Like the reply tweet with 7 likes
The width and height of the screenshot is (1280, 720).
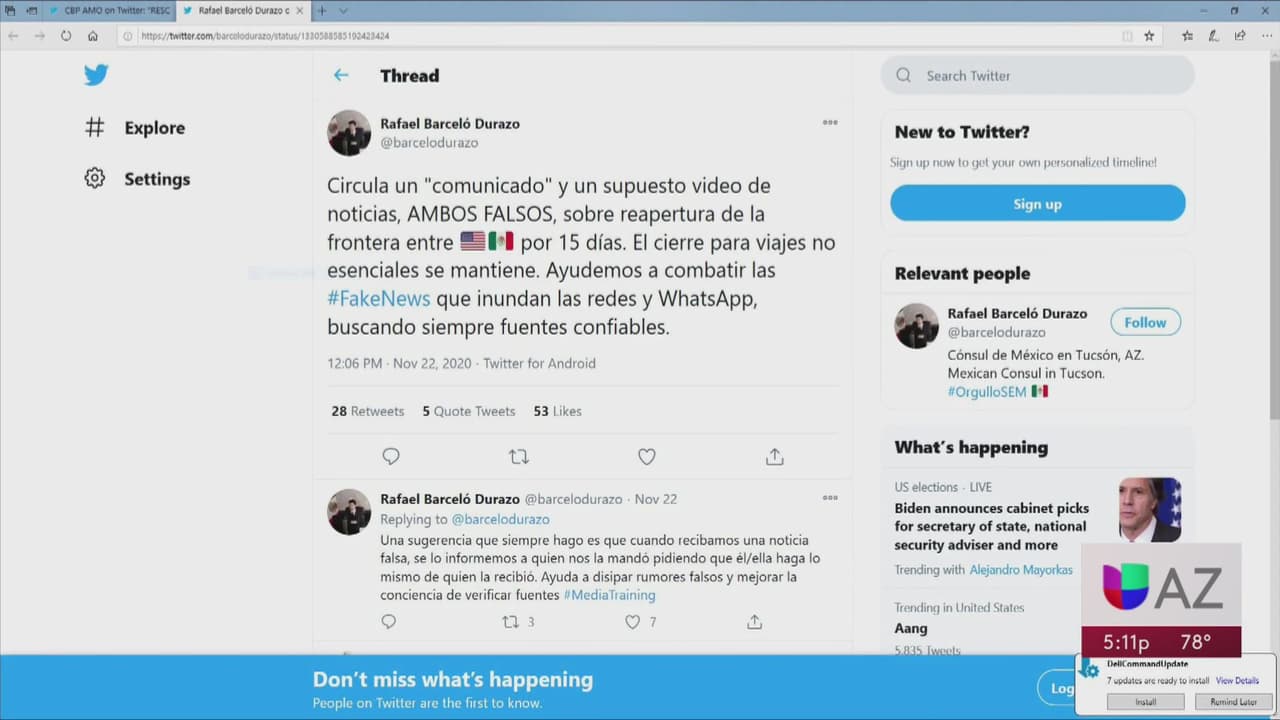tap(632, 622)
